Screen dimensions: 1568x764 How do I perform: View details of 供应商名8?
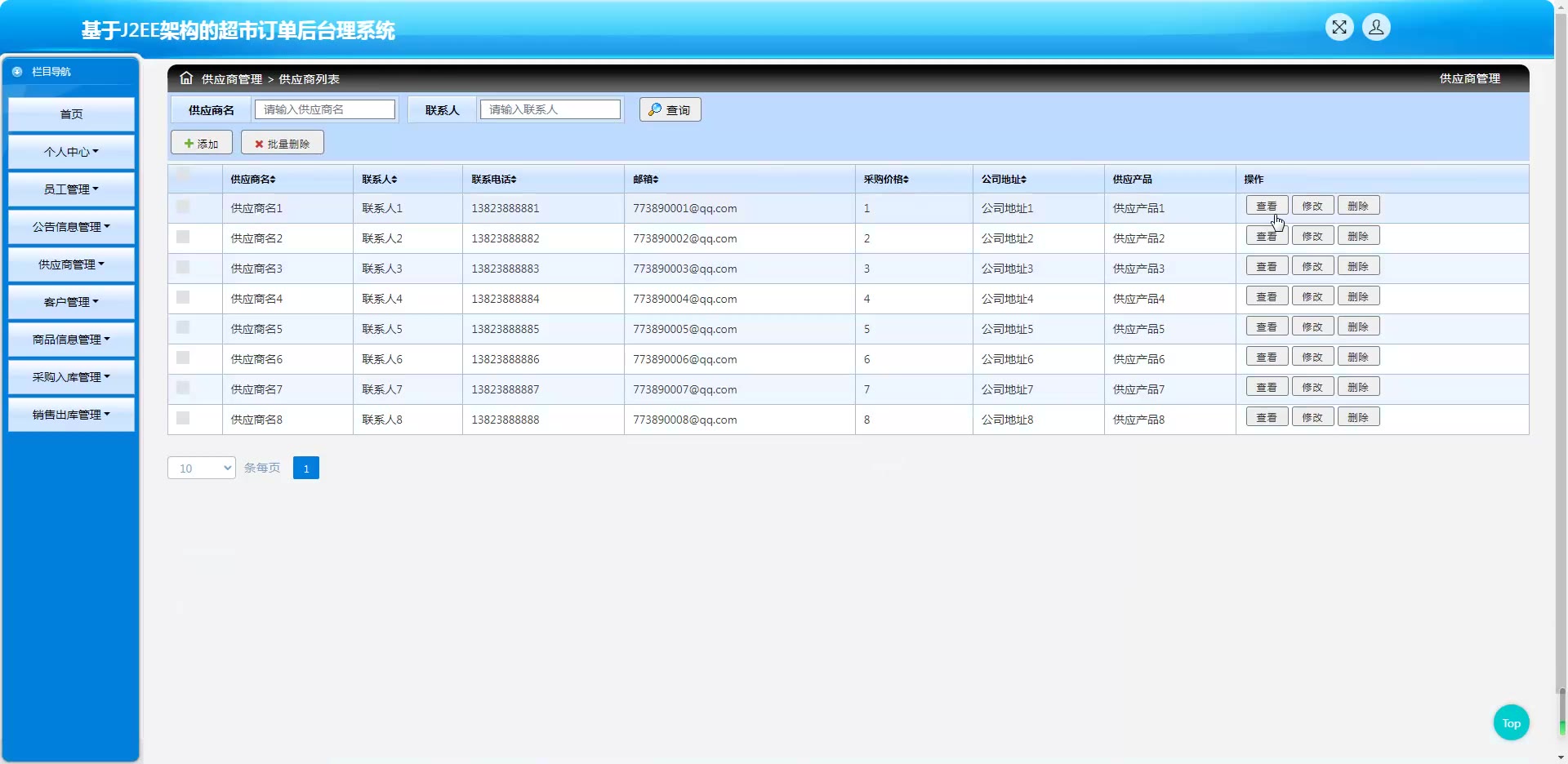coord(1267,417)
